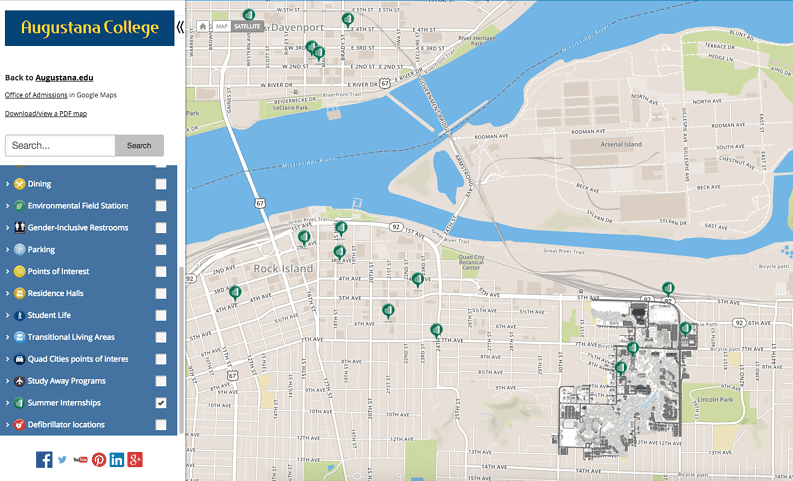Expand the Residence Halls arrow
793x481 pixels.
click(x=7, y=293)
